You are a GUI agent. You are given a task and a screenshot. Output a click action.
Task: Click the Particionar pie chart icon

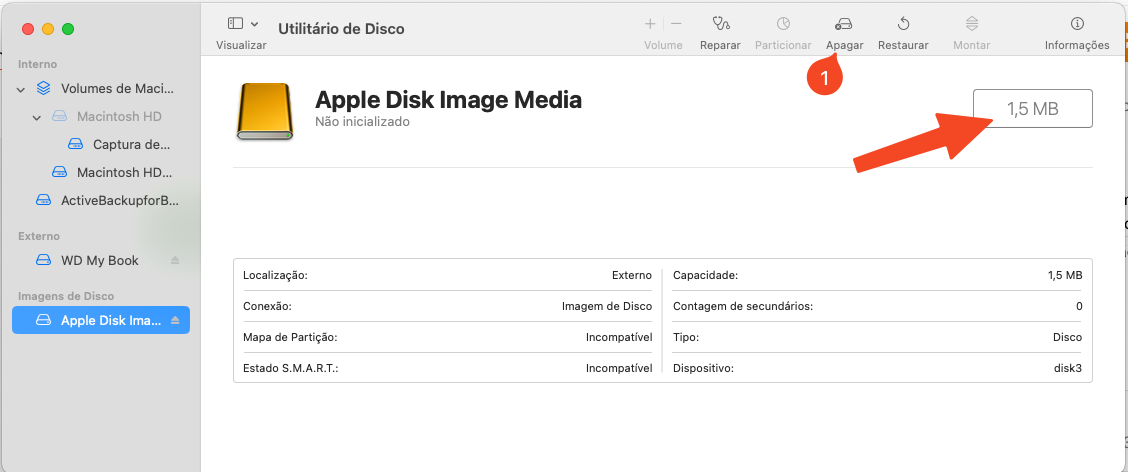tap(783, 24)
